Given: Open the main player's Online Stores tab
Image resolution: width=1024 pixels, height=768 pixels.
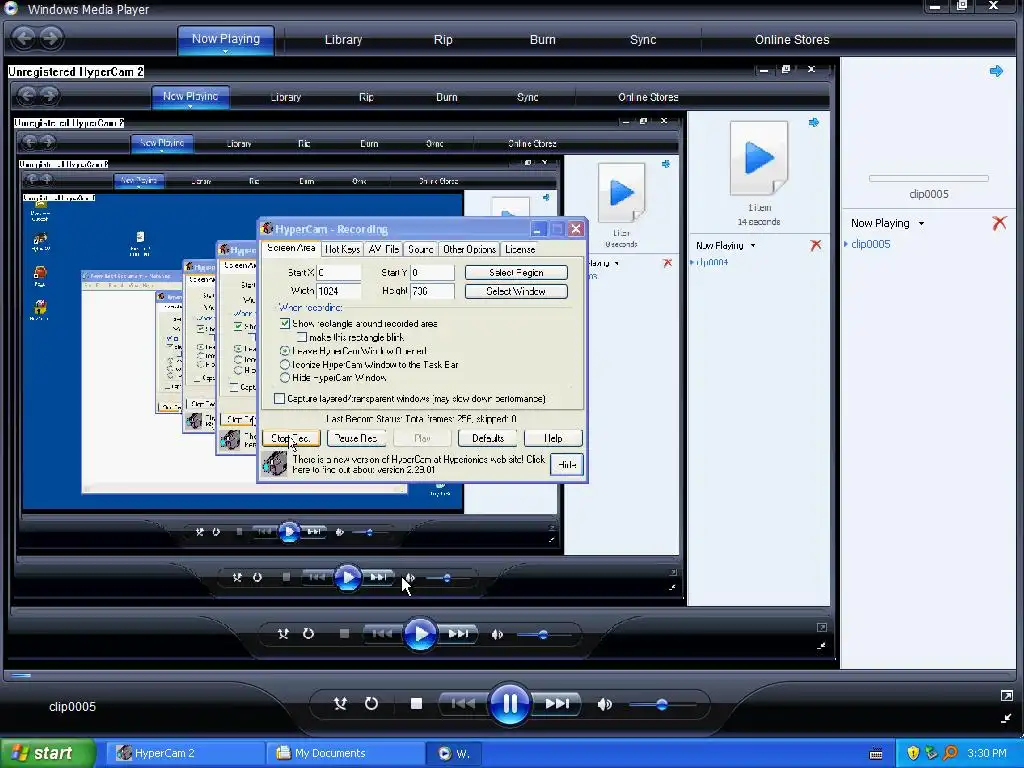Looking at the screenshot, I should click(792, 40).
